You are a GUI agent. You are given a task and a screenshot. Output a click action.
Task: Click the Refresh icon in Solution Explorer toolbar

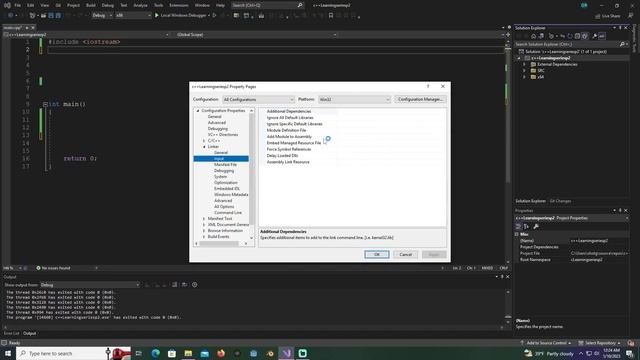[x=570, y=36]
